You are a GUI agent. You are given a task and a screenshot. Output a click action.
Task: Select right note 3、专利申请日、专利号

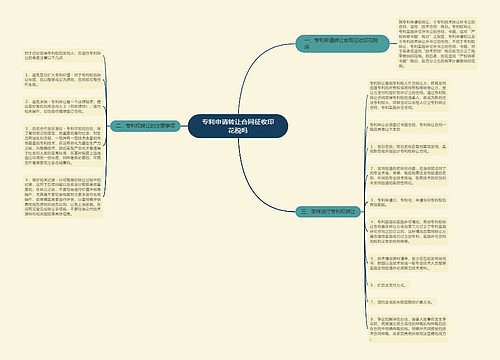[408, 202]
